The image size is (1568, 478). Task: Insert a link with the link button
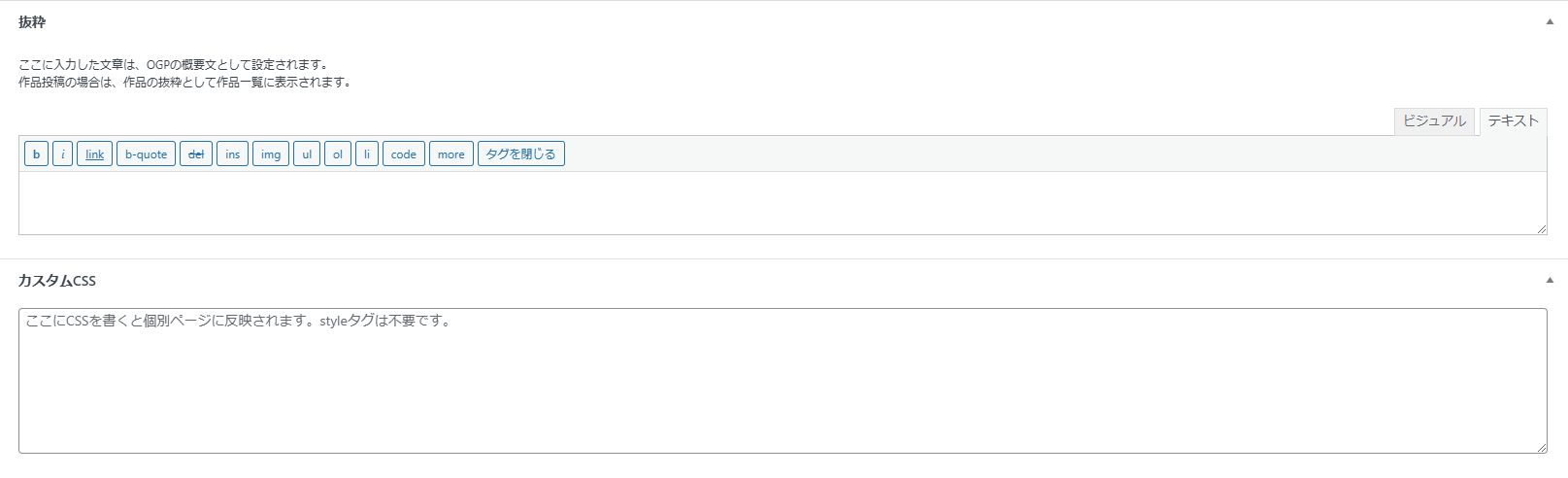tap(94, 154)
